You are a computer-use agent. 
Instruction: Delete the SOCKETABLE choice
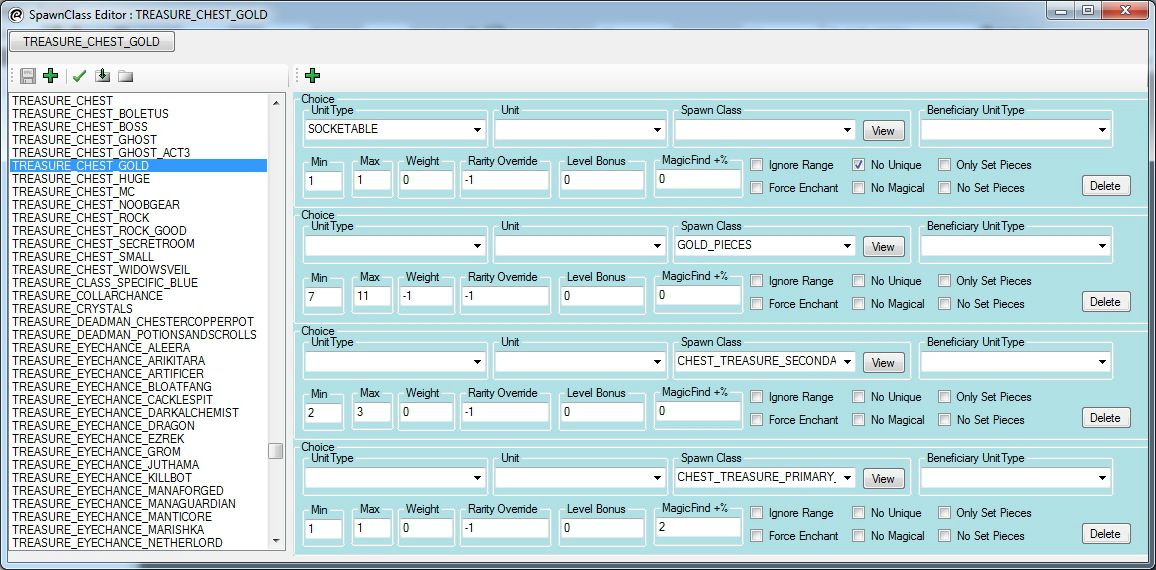1105,186
